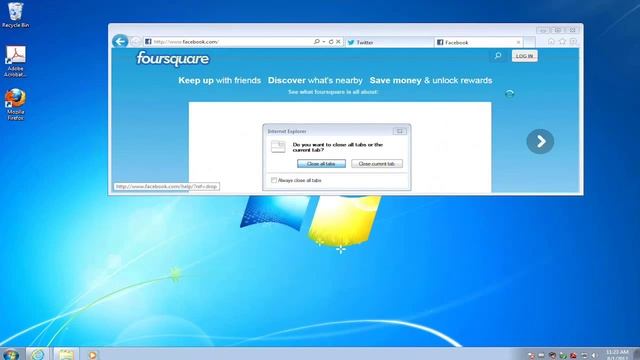Click the browser Back arrow button
Image resolution: width=640 pixels, height=360 pixels.
pyautogui.click(x=120, y=41)
